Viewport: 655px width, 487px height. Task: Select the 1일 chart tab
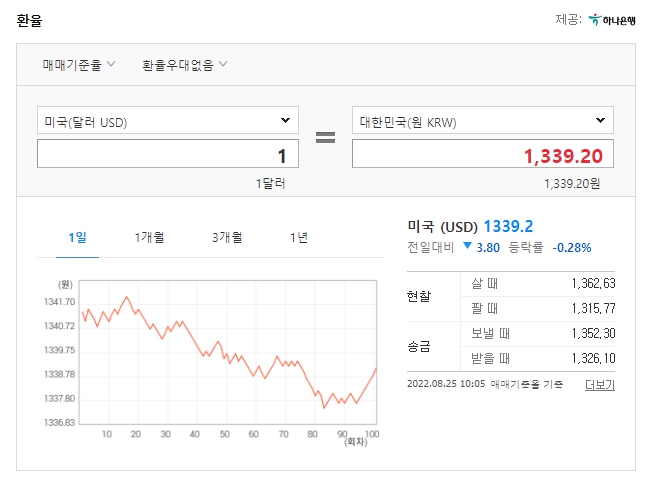point(77,238)
